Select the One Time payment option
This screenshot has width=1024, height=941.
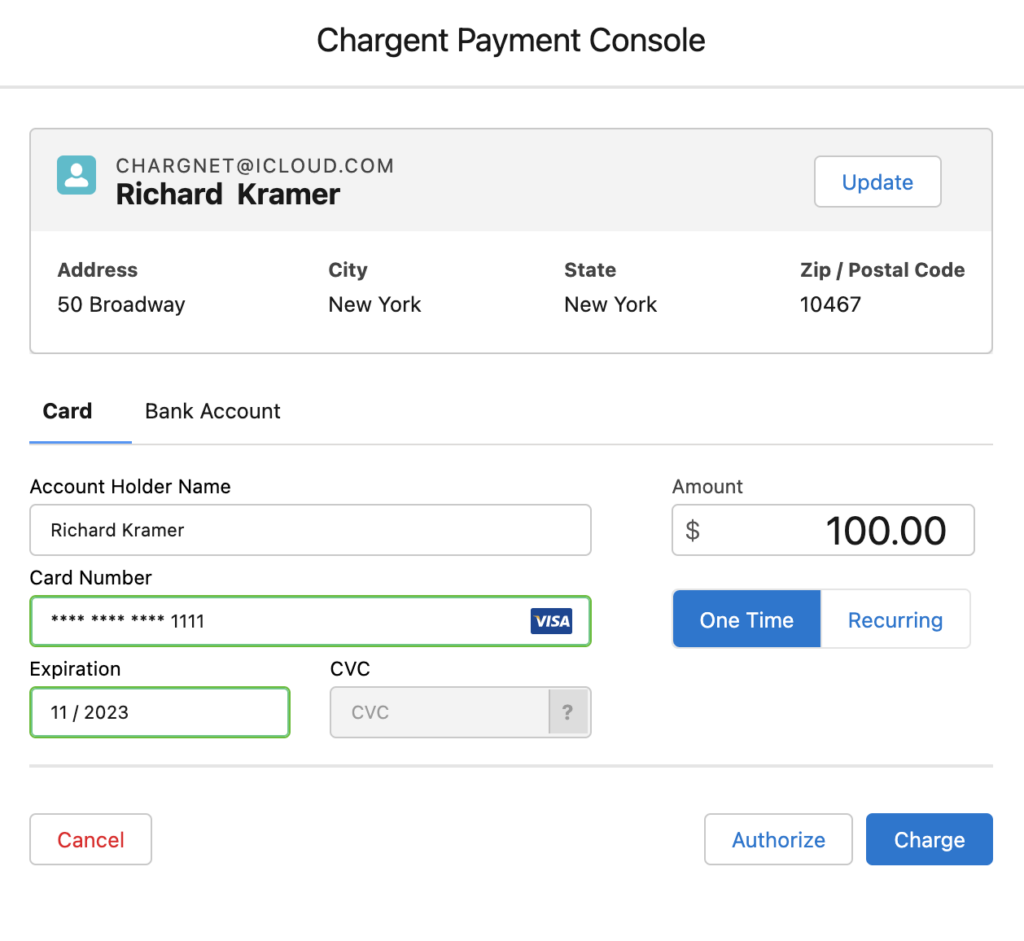click(x=746, y=620)
